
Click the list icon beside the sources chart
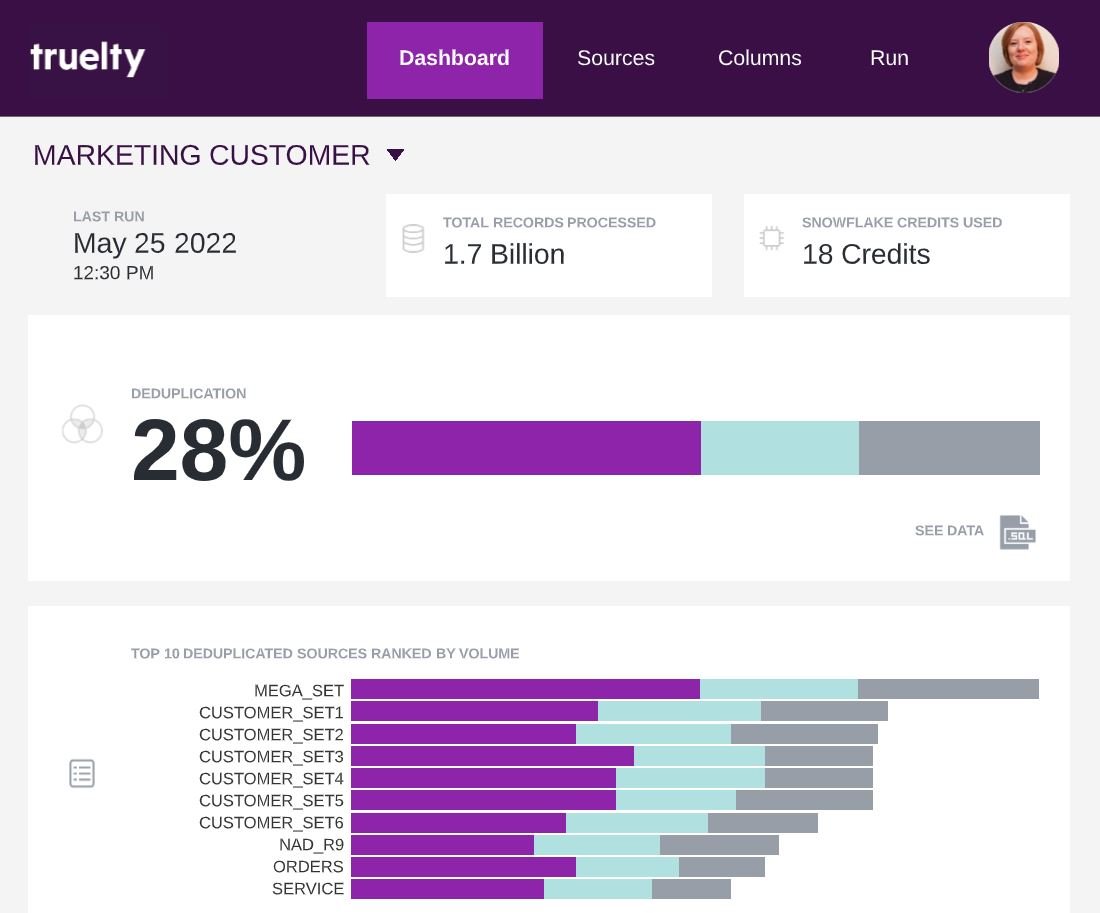point(82,773)
